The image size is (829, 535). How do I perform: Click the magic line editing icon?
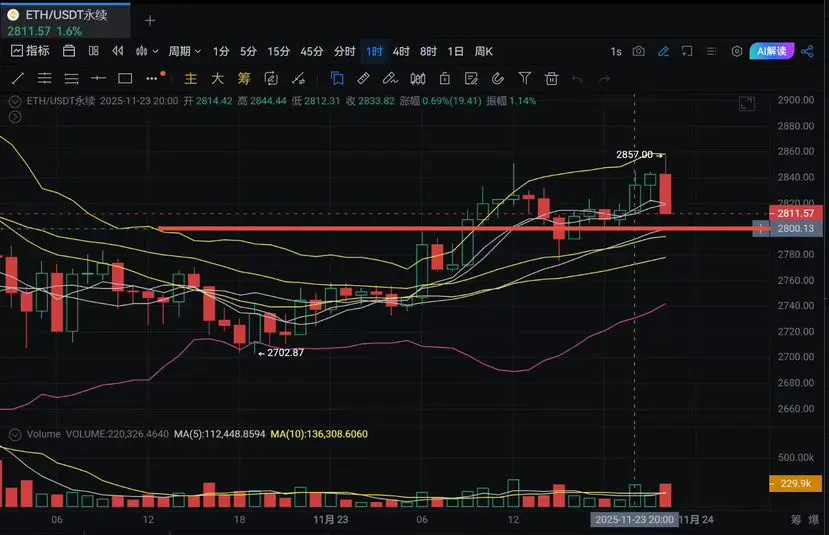pyautogui.click(x=298, y=79)
